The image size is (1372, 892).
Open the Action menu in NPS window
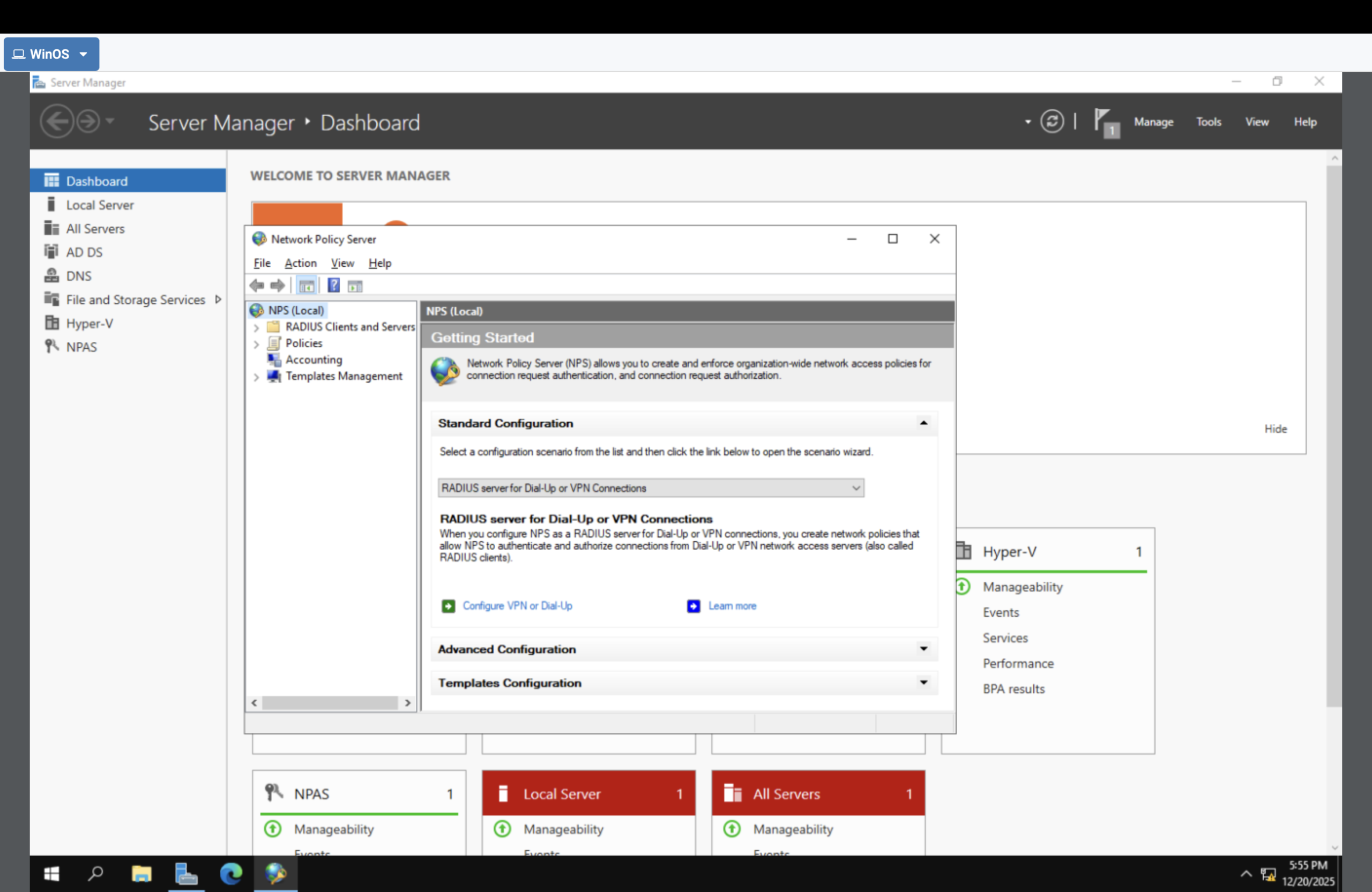click(x=300, y=263)
